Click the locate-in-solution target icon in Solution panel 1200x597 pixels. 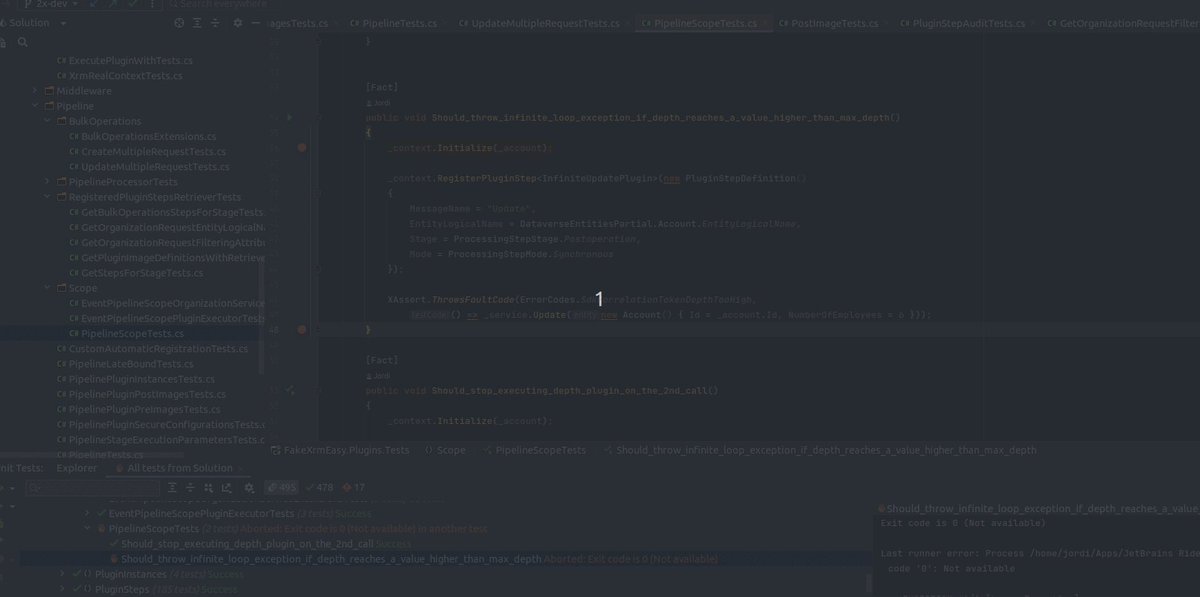(x=179, y=23)
